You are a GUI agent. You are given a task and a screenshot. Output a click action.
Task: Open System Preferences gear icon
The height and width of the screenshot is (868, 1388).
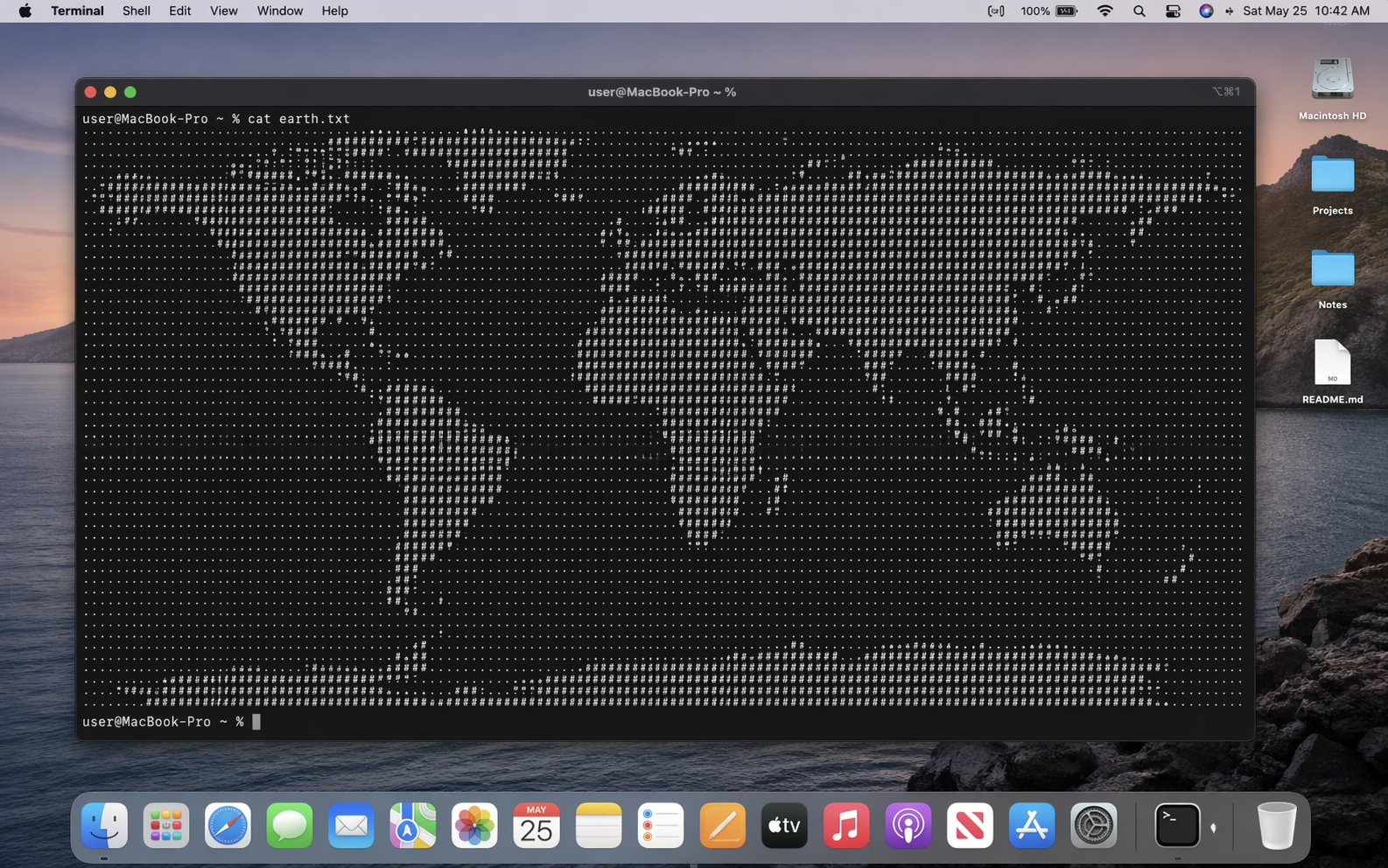1093,825
